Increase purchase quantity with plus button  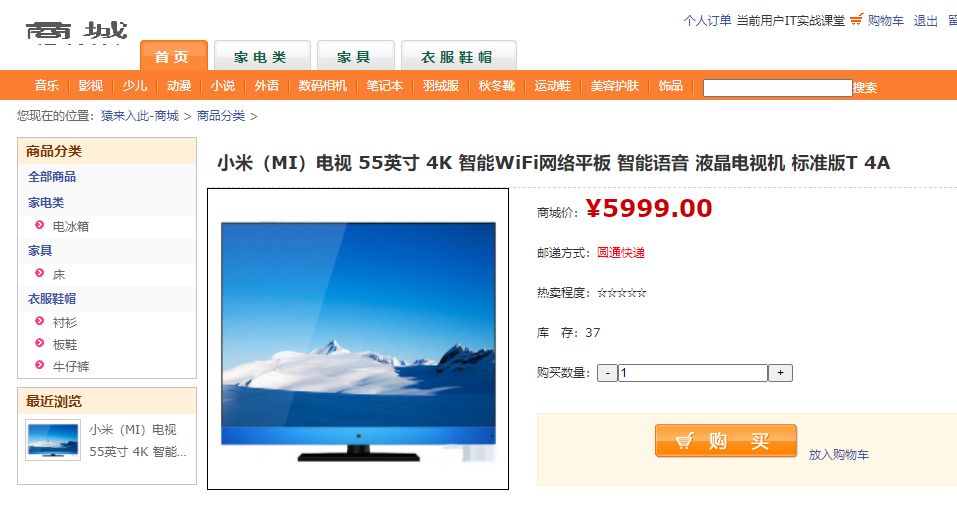click(x=780, y=373)
